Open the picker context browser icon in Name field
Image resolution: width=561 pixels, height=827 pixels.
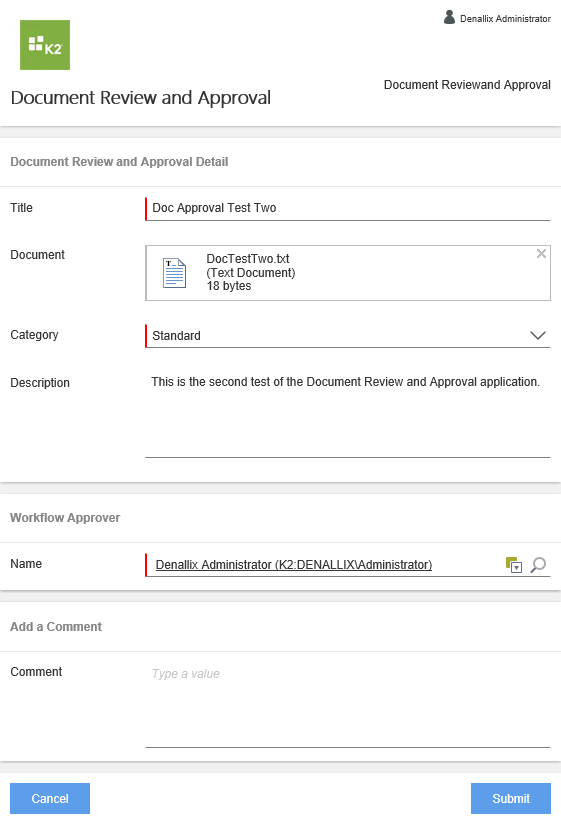[x=514, y=565]
